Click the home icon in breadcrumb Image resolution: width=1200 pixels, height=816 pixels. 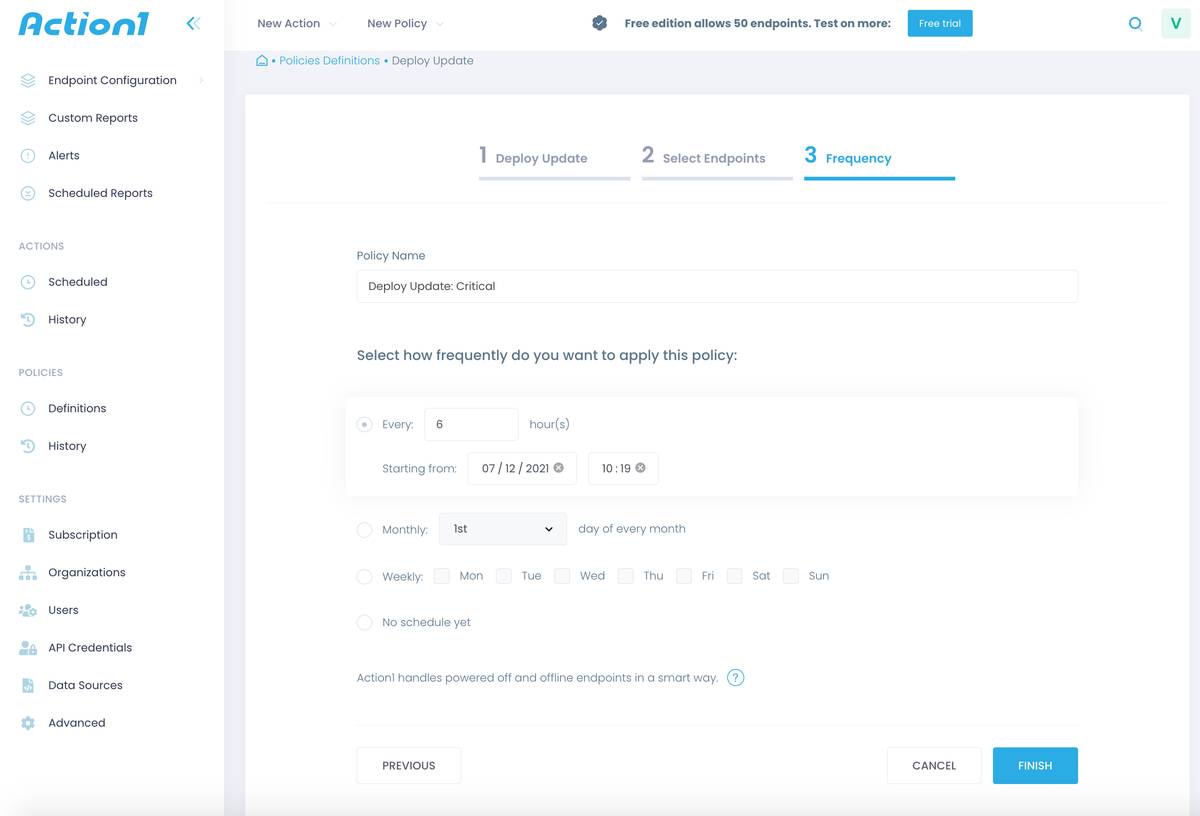[x=262, y=60]
